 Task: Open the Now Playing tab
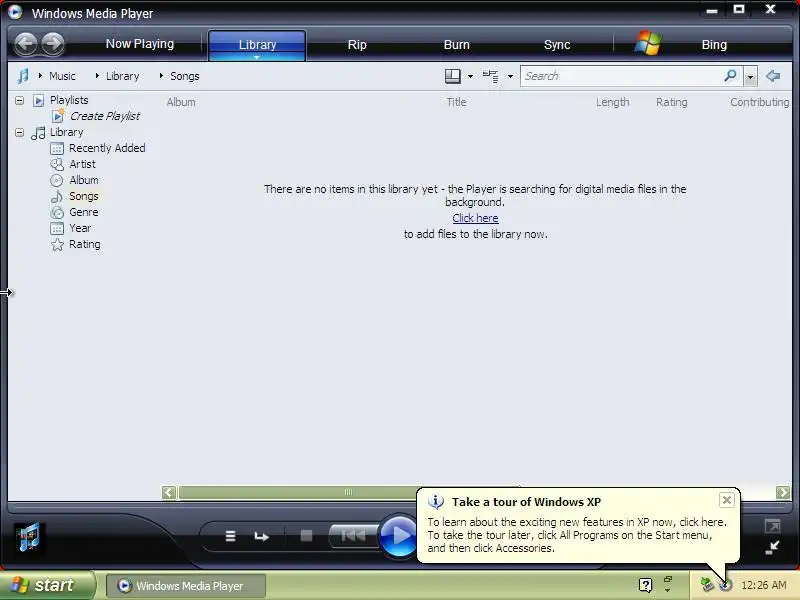coord(140,44)
